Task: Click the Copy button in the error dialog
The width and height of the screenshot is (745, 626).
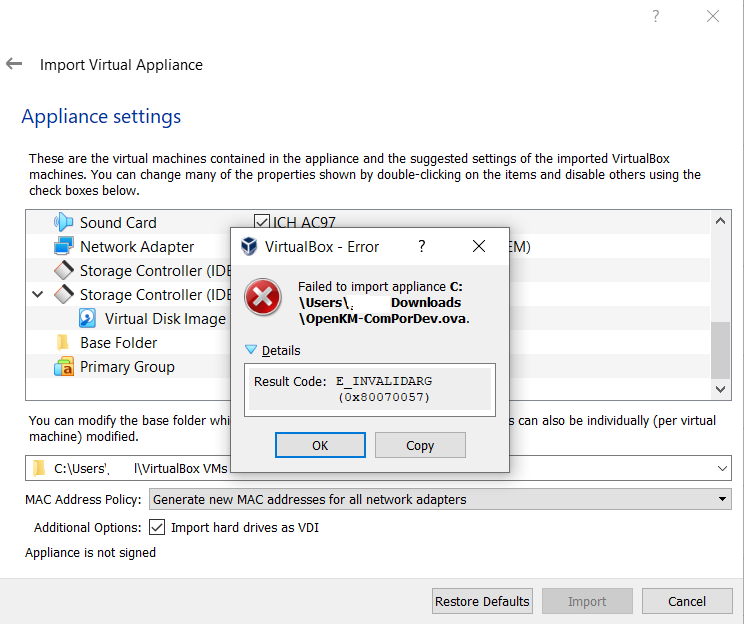Action: (x=420, y=445)
